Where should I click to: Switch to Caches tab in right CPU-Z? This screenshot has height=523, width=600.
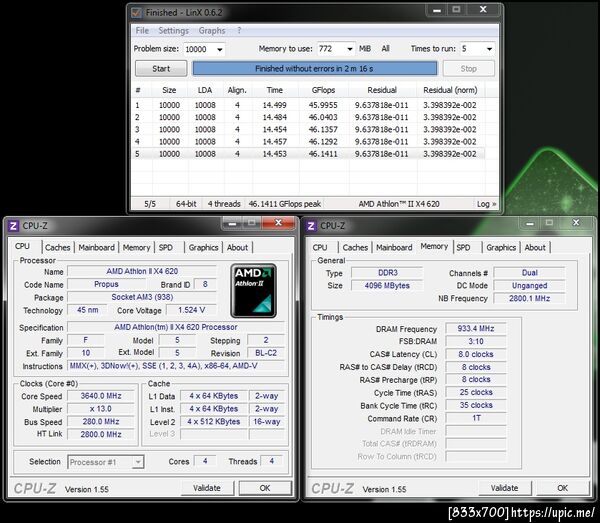click(x=355, y=248)
